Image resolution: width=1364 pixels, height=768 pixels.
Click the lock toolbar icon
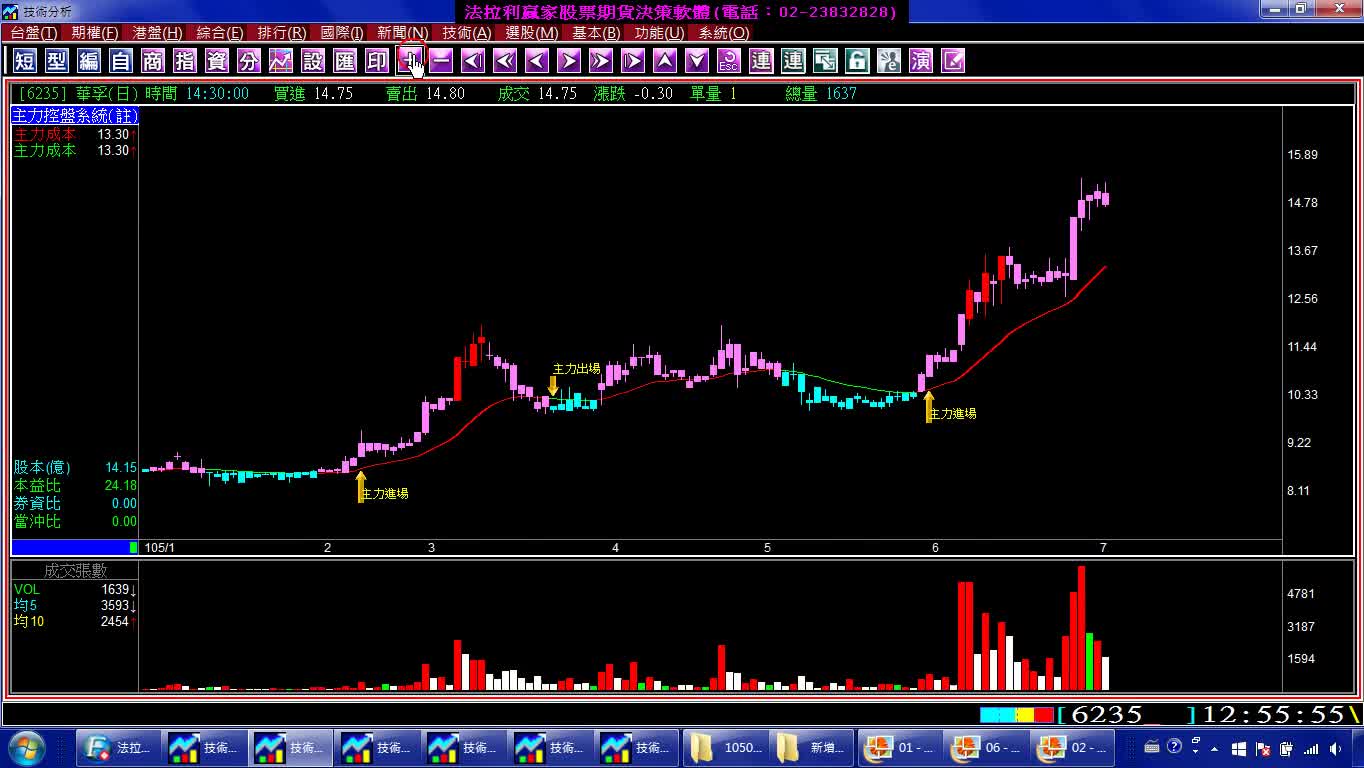pos(857,61)
